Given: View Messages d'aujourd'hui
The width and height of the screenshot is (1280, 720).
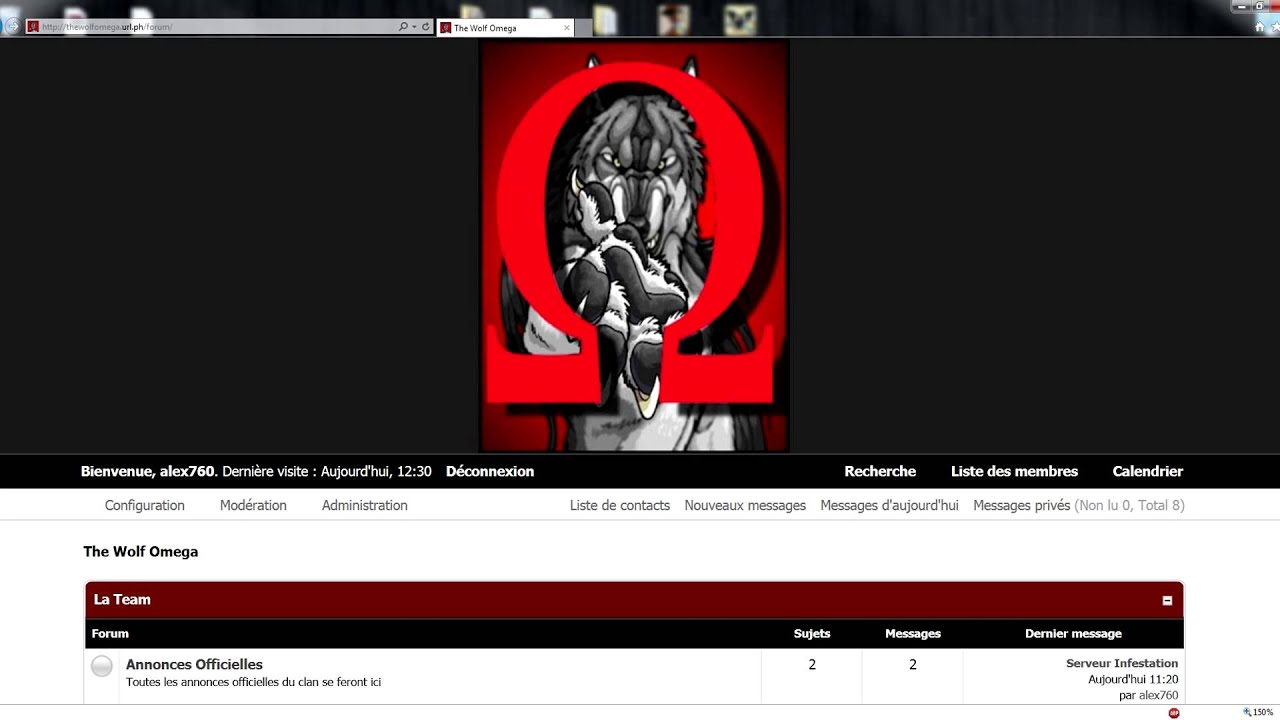Looking at the screenshot, I should pos(889,506).
